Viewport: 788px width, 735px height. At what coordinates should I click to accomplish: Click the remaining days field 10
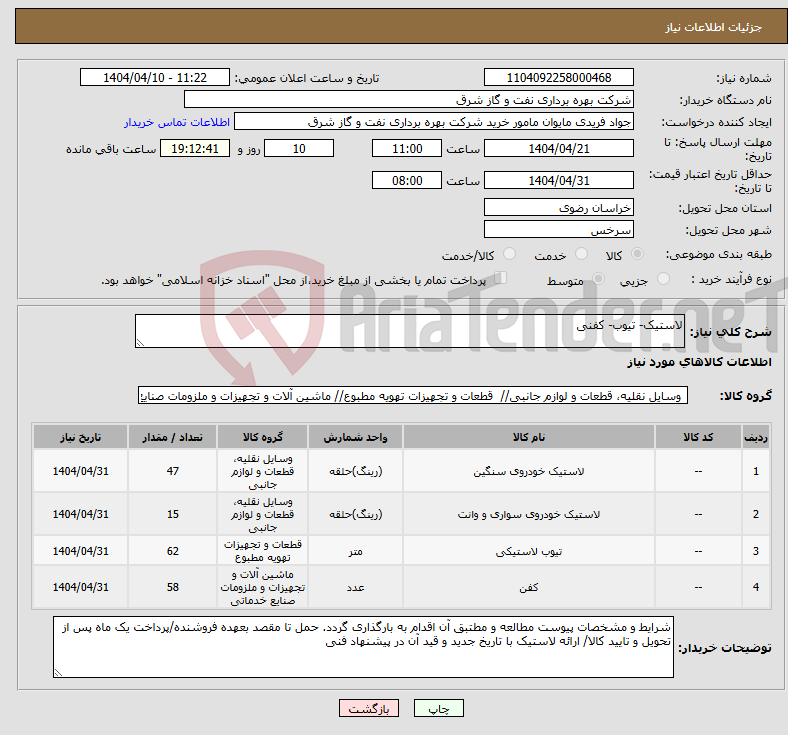pyautogui.click(x=299, y=149)
